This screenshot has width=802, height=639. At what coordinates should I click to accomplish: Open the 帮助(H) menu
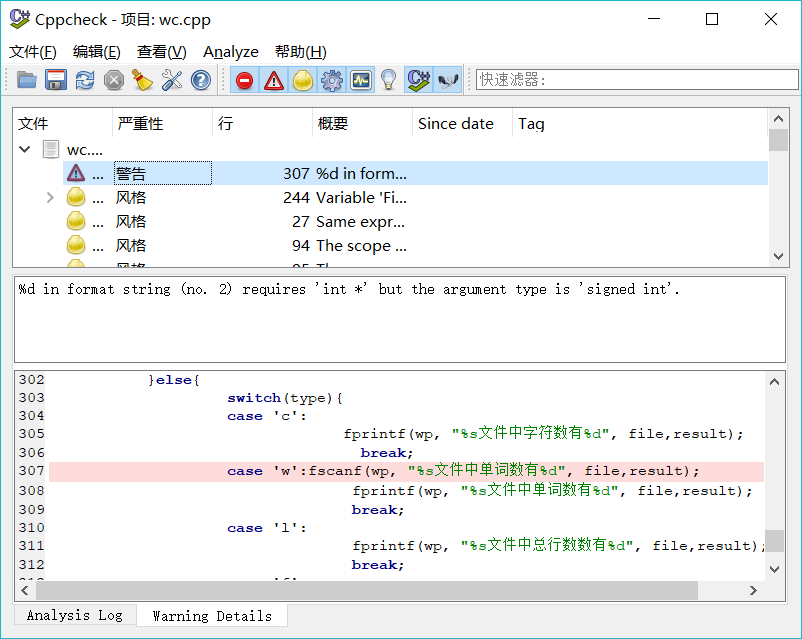(x=301, y=52)
